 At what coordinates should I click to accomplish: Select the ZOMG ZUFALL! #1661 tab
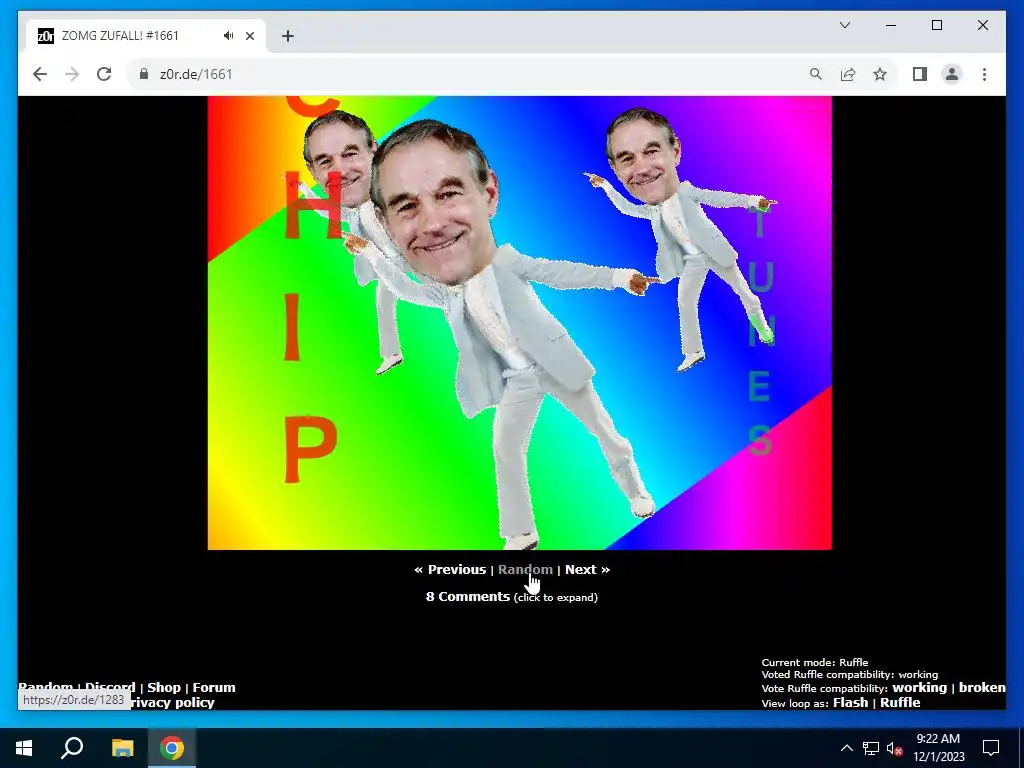coord(145,36)
